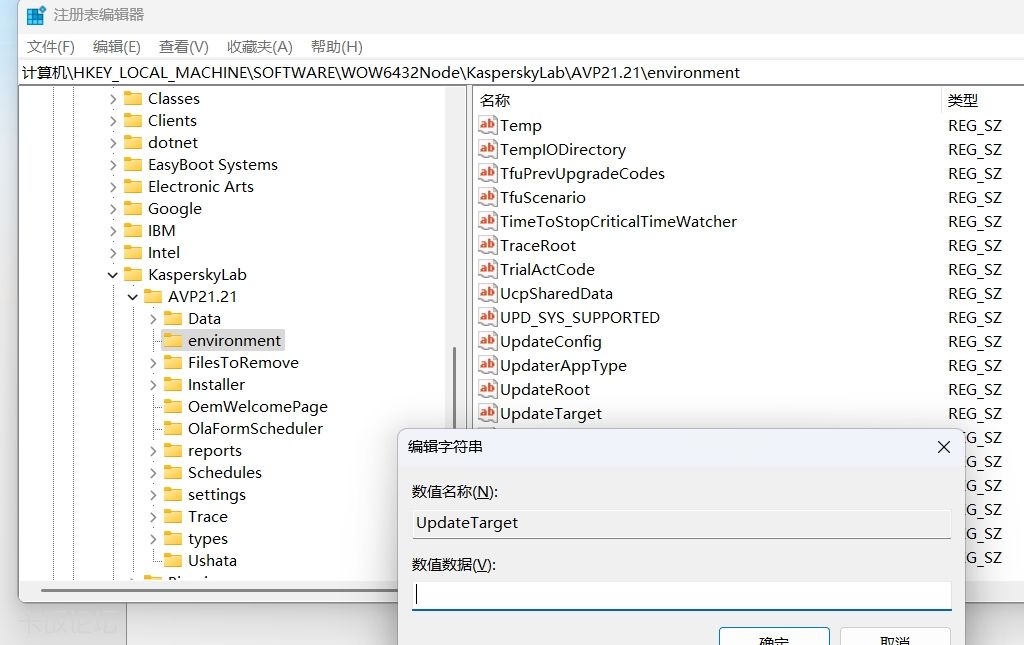
Task: Select the IBM folder icon
Action: [133, 230]
